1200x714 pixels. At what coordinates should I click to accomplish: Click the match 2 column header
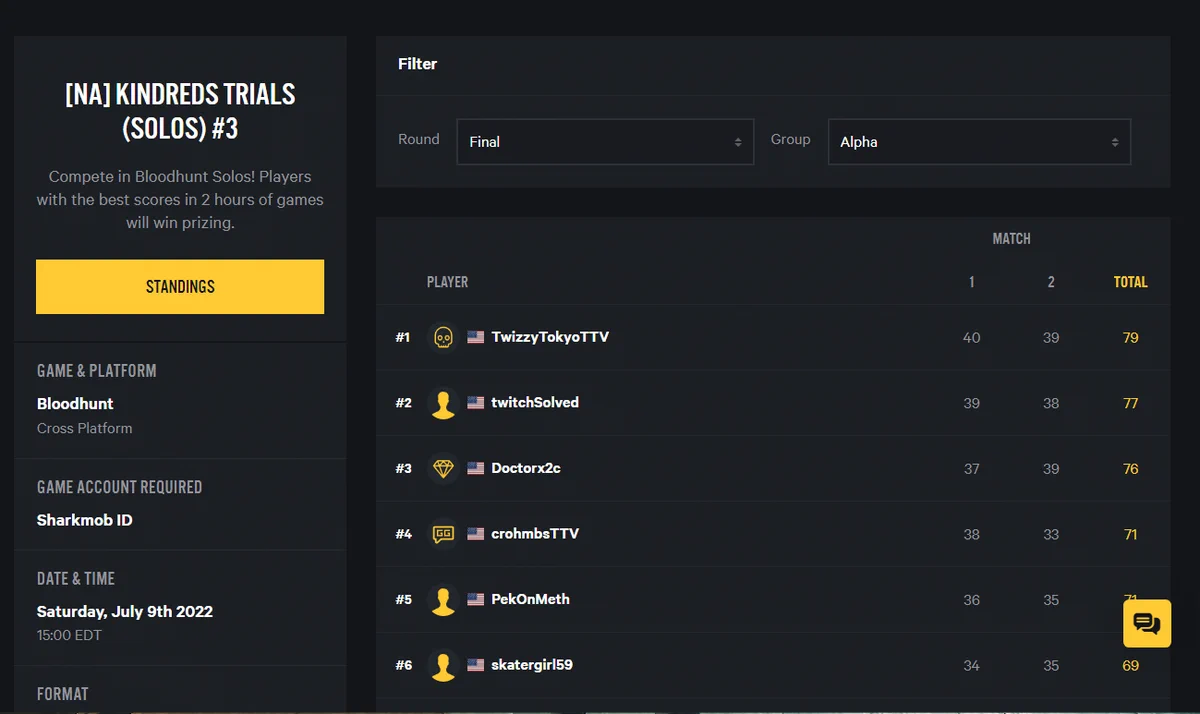click(x=1051, y=282)
